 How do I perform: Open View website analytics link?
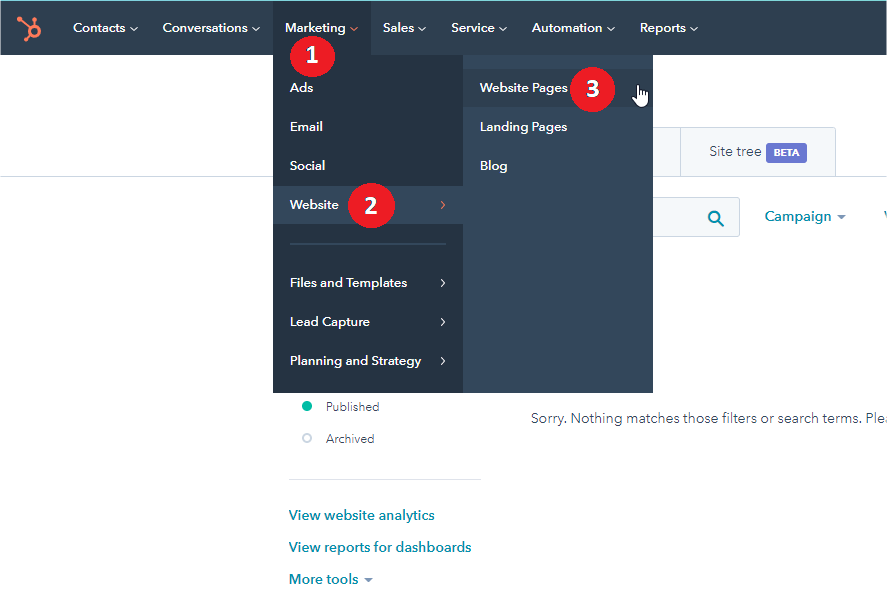pyautogui.click(x=361, y=515)
